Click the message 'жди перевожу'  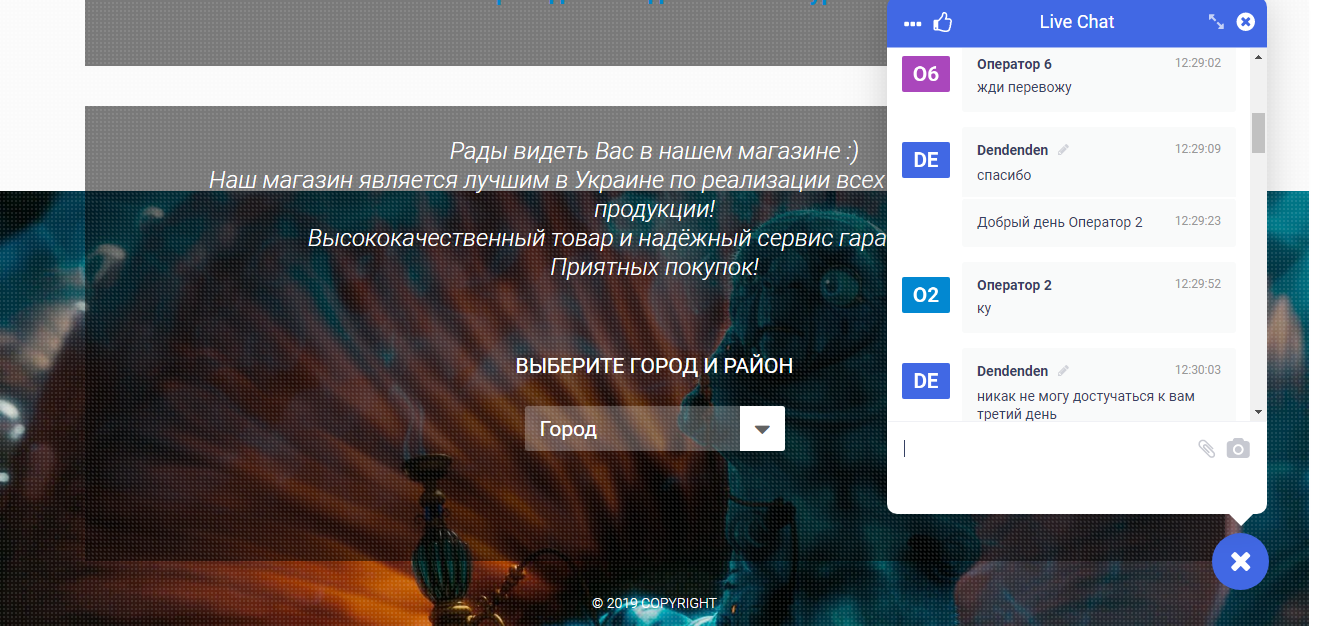pos(1024,88)
